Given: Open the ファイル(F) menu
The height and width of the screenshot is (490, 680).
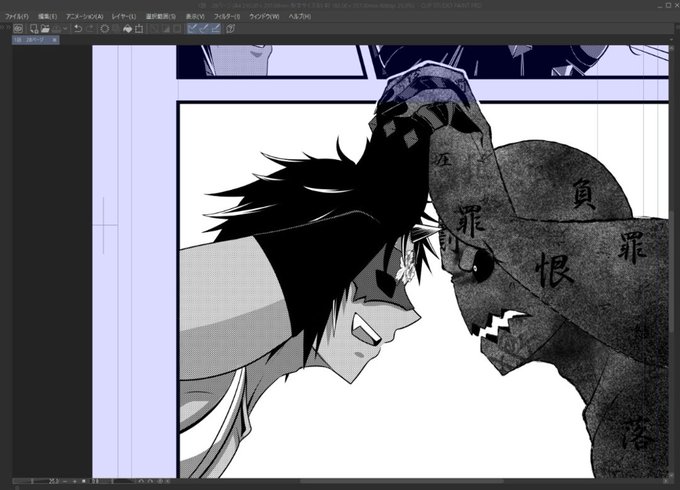Looking at the screenshot, I should pos(16,16).
